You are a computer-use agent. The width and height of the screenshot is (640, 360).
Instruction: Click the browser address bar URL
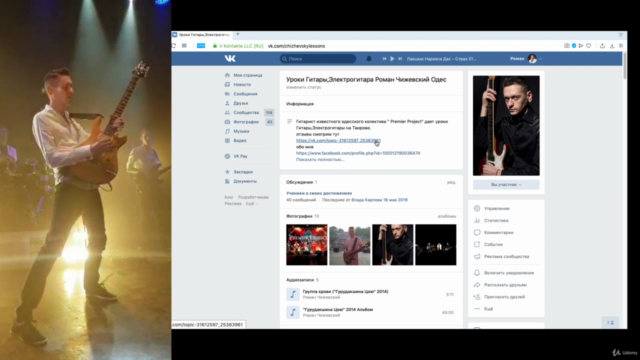[296, 46]
